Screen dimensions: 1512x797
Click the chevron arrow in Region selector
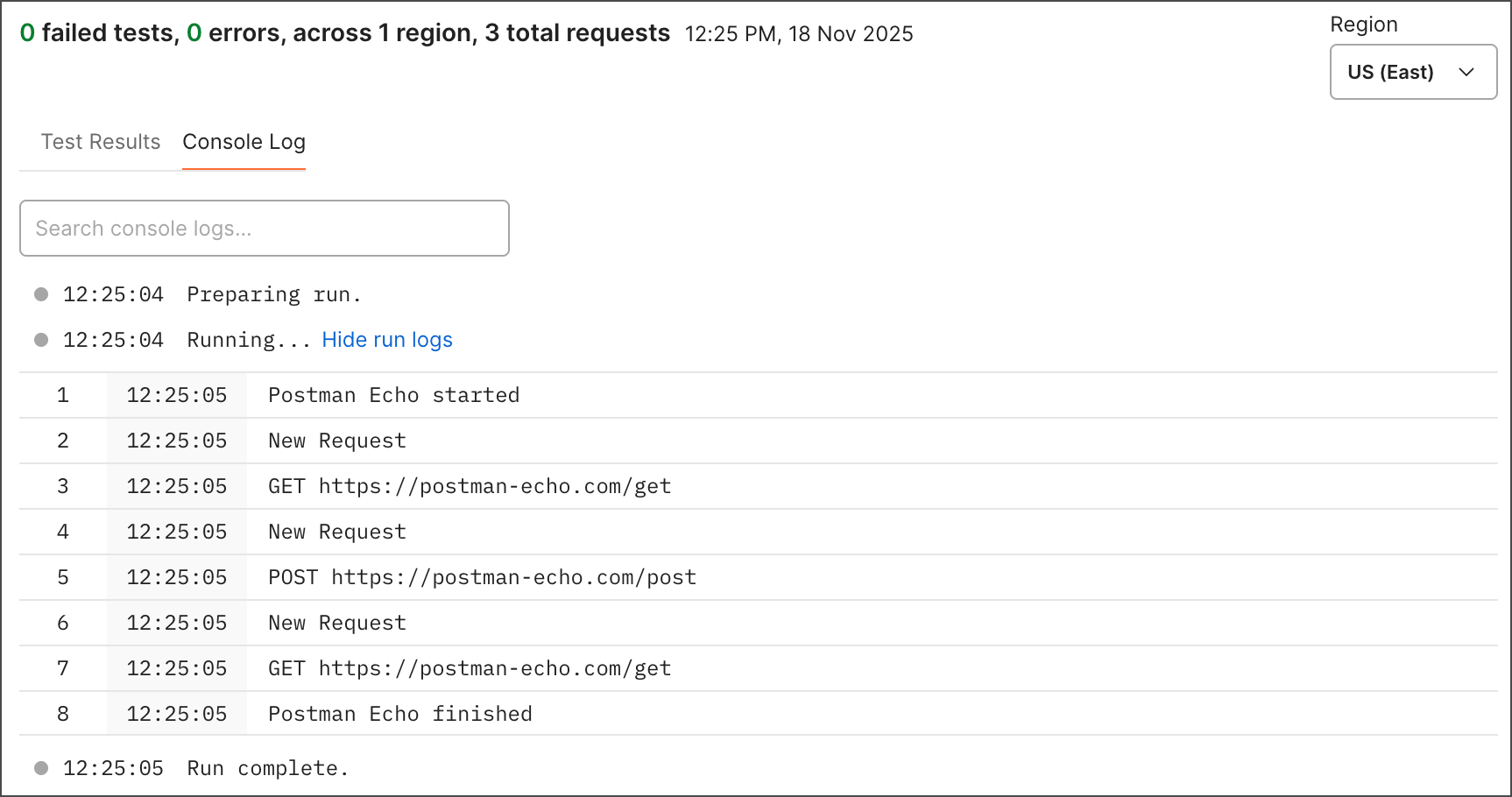(1466, 72)
